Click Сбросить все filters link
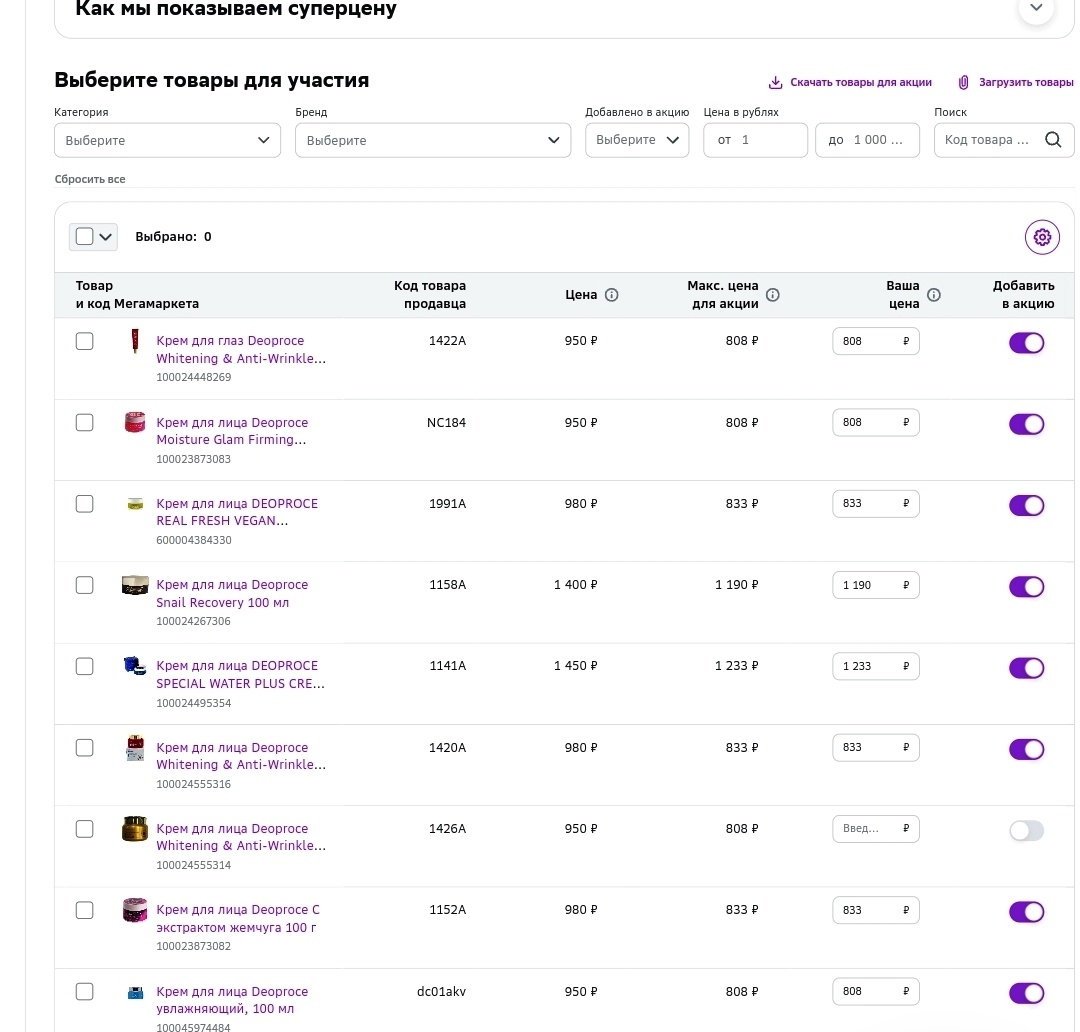The width and height of the screenshot is (1080, 1032). (x=90, y=179)
